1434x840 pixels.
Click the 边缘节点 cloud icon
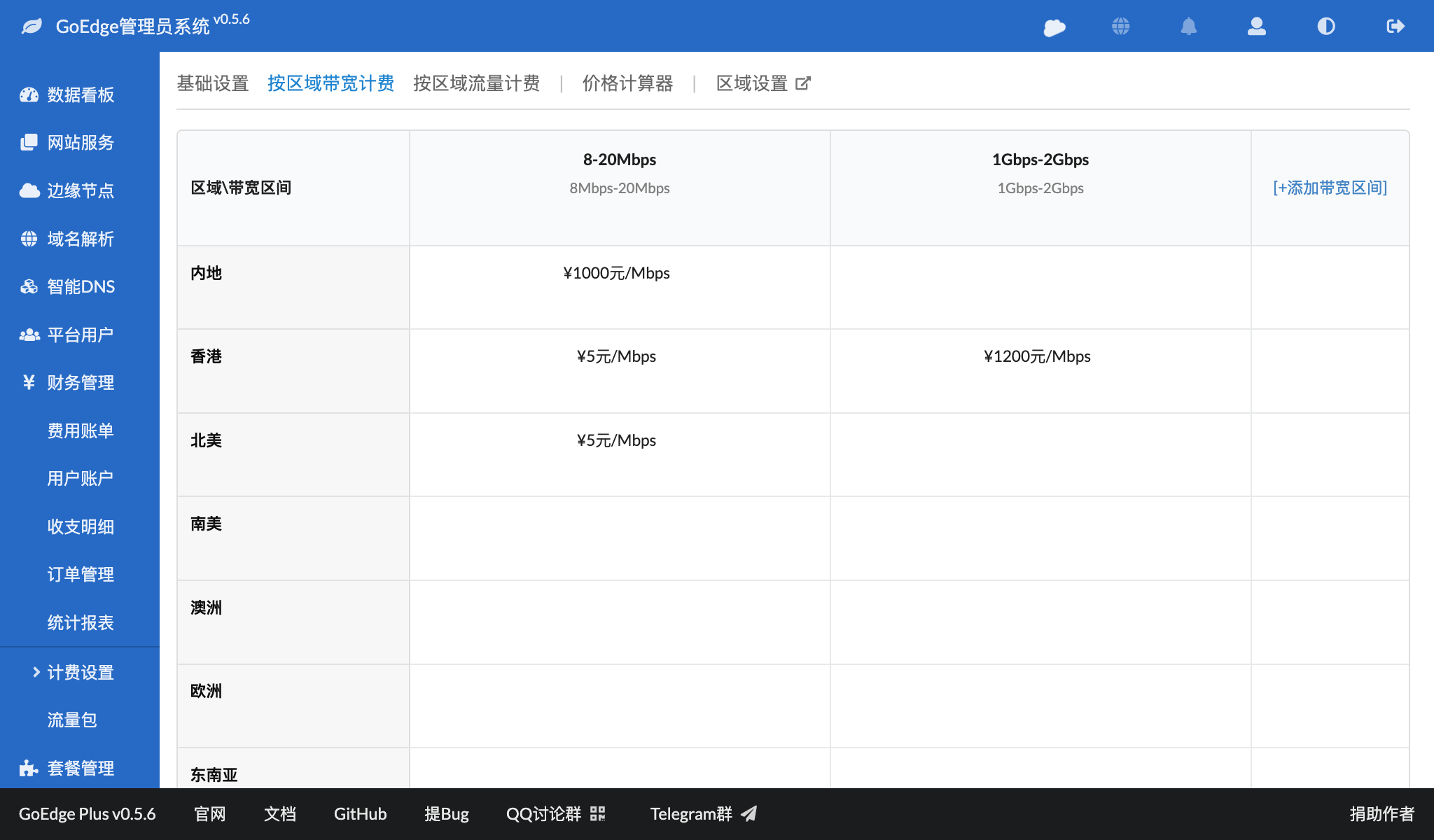pos(29,190)
